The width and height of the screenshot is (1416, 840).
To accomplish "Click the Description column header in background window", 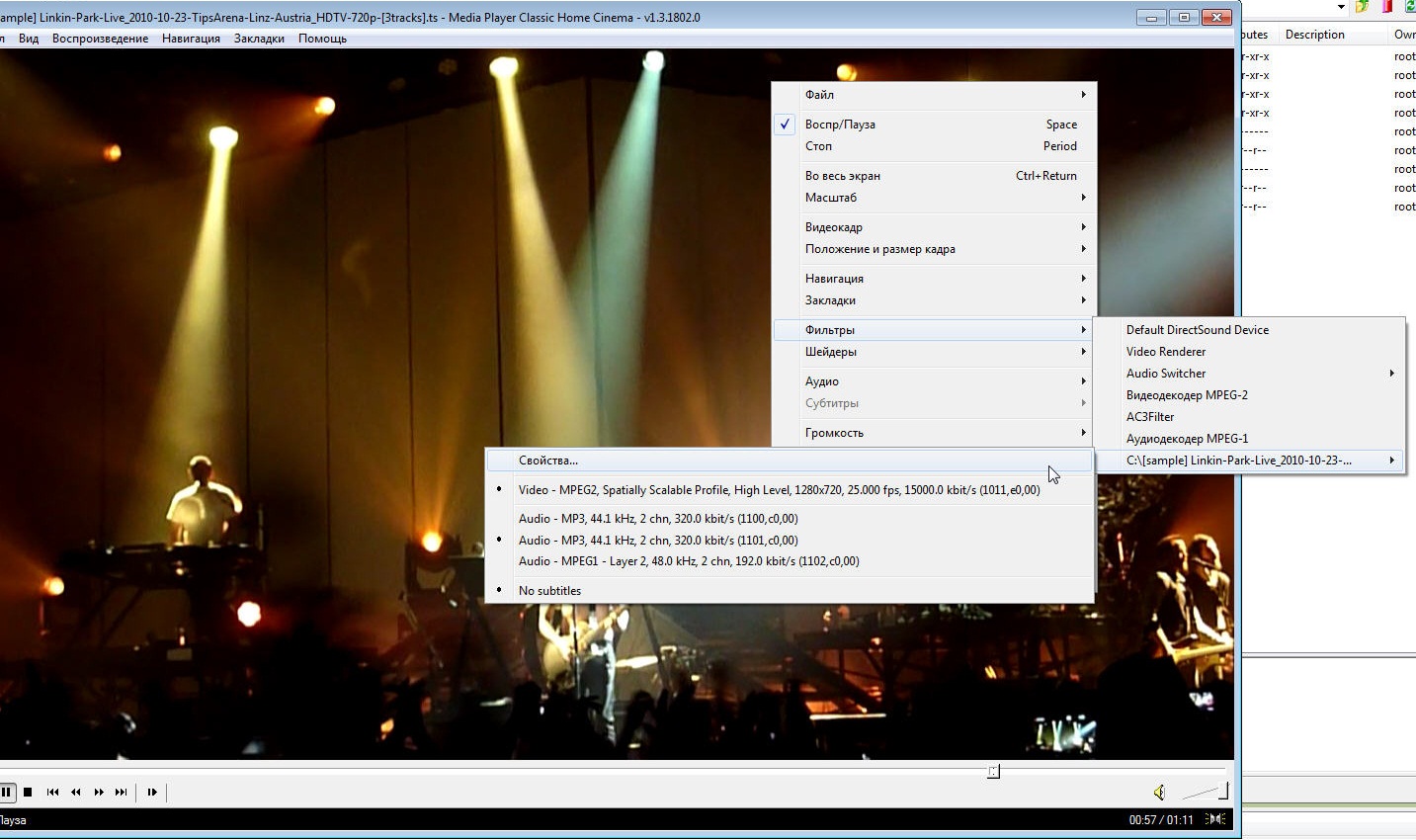I will [x=1333, y=35].
